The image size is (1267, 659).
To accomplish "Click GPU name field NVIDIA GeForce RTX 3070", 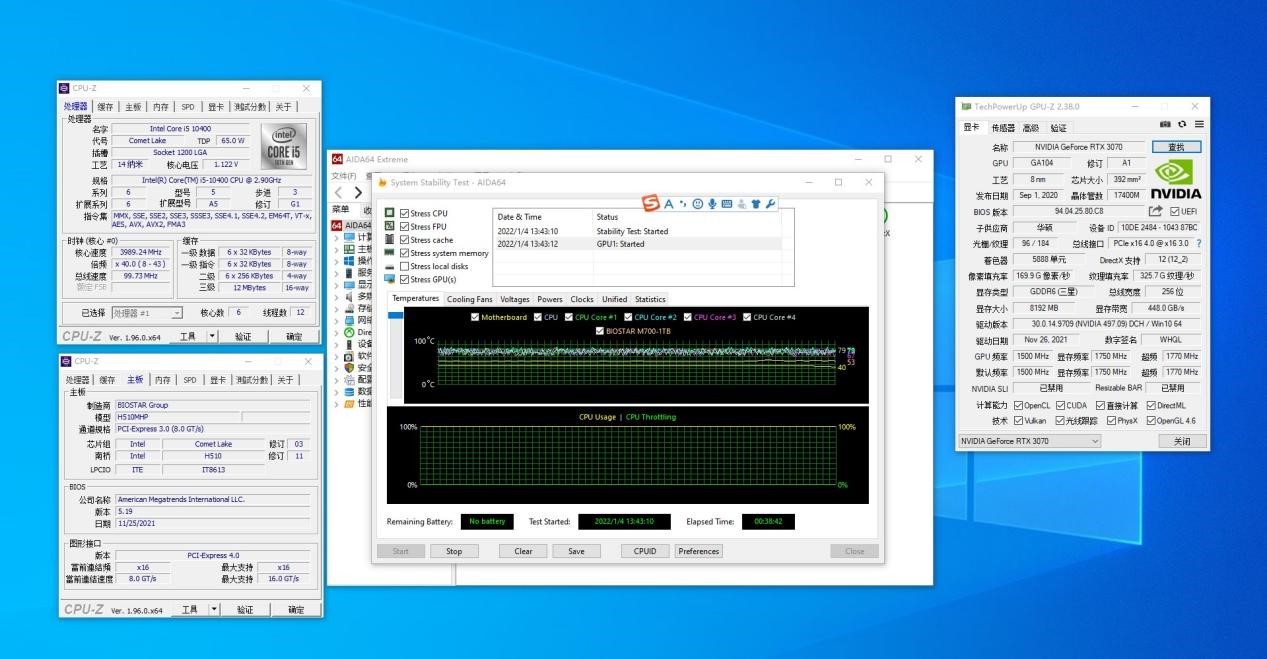I will pos(1077,147).
